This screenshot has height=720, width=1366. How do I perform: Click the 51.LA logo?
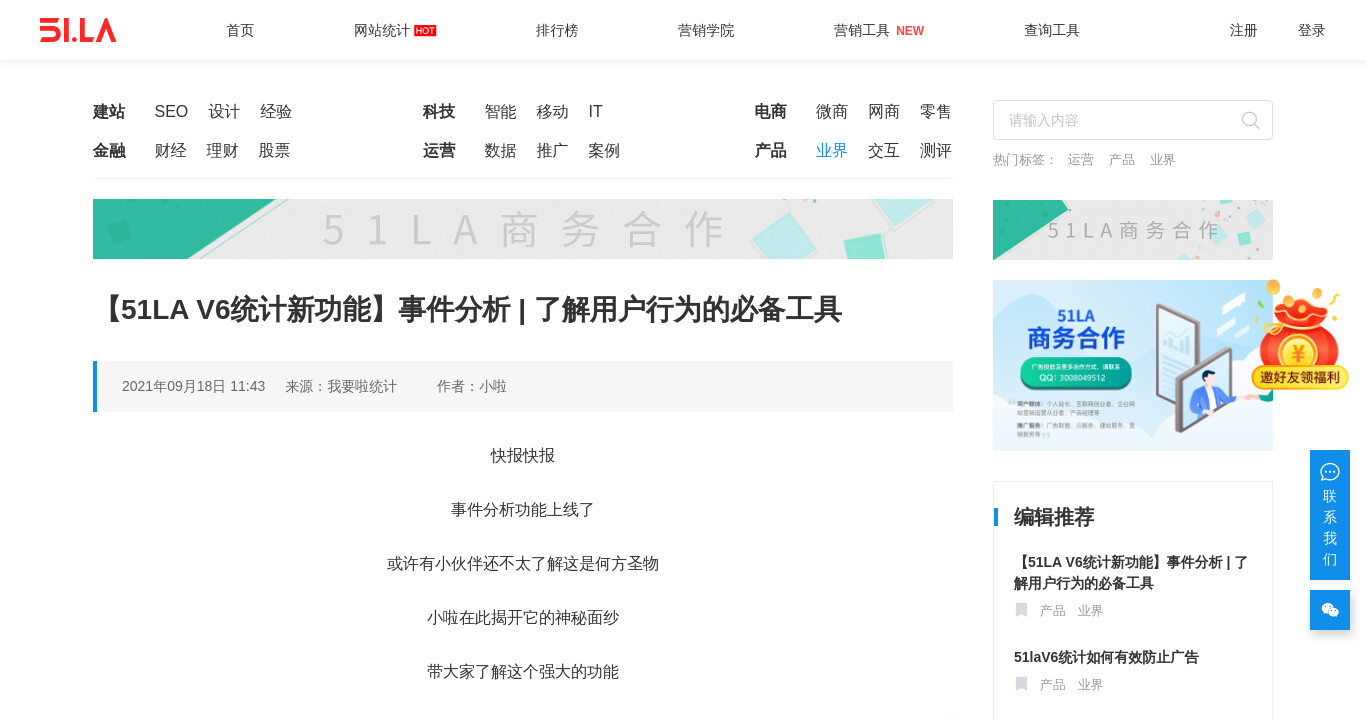[x=78, y=30]
